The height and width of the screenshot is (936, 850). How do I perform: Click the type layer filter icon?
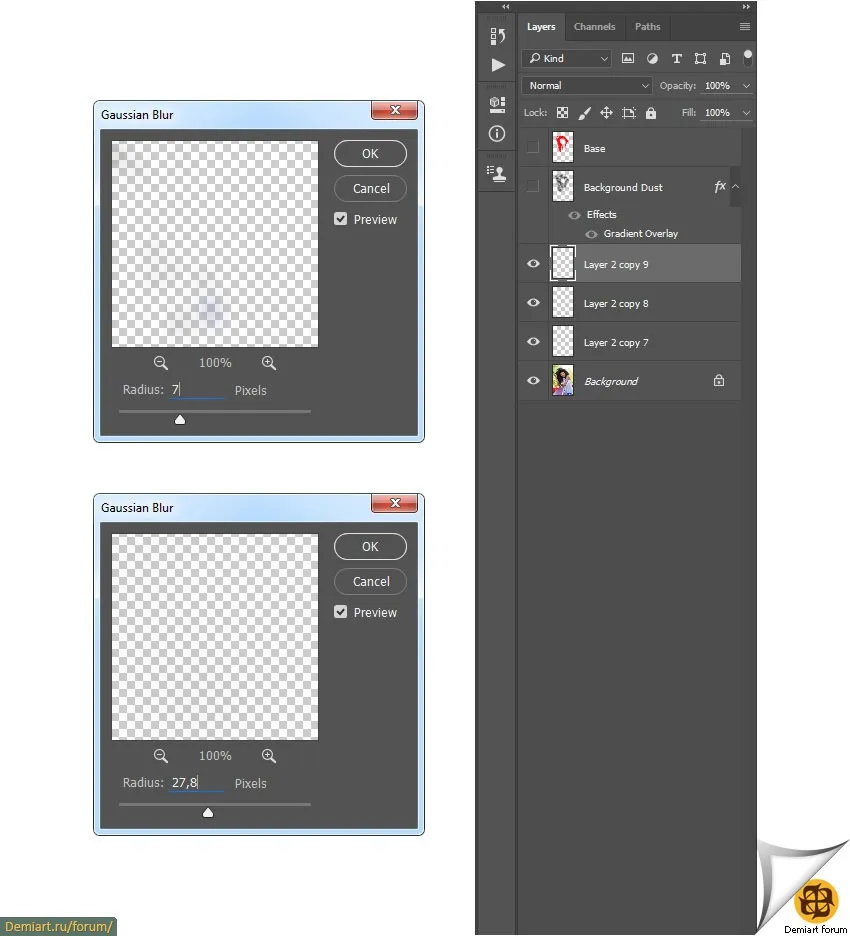[676, 58]
